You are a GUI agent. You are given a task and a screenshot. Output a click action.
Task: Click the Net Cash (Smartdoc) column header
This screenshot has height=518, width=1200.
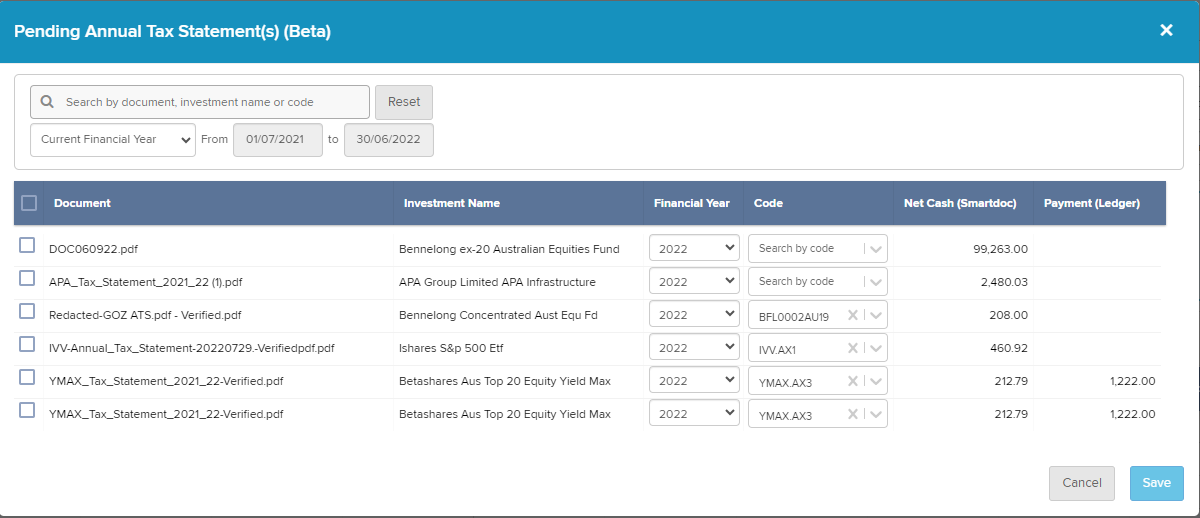coord(960,203)
